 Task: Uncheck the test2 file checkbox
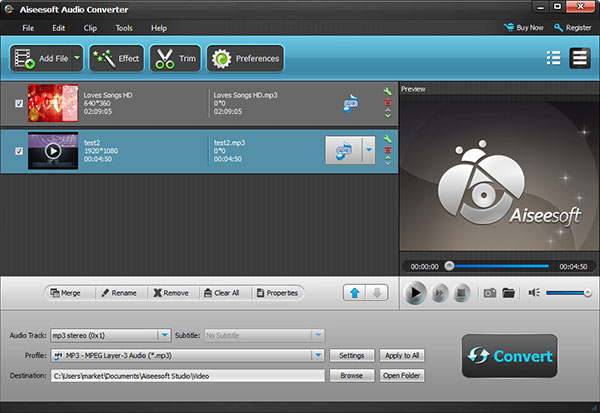click(x=19, y=151)
